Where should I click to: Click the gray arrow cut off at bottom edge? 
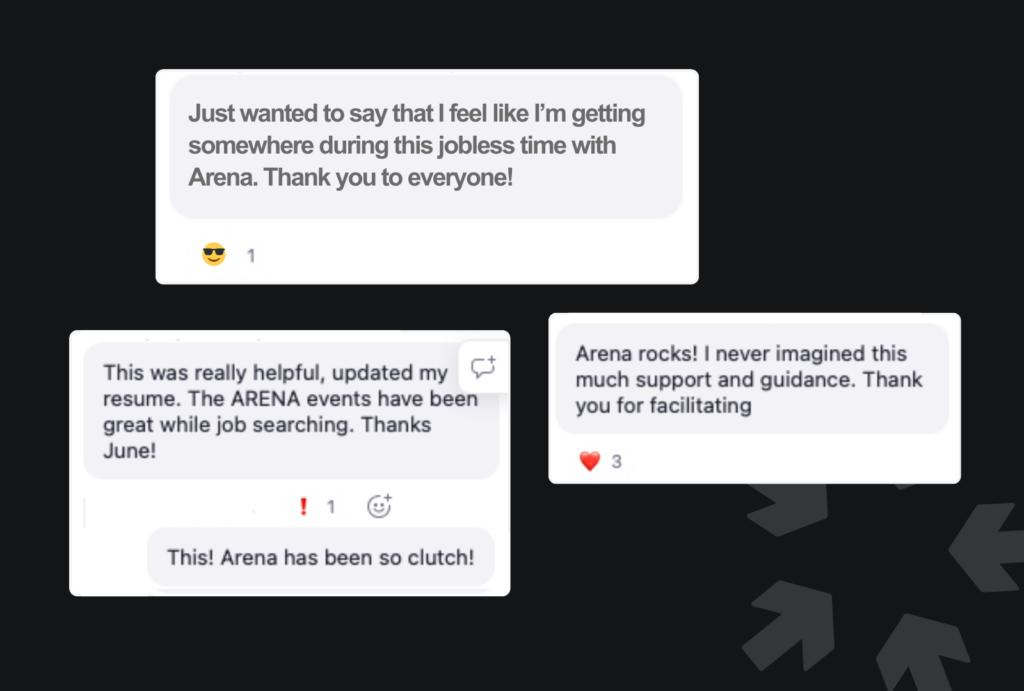point(922,652)
